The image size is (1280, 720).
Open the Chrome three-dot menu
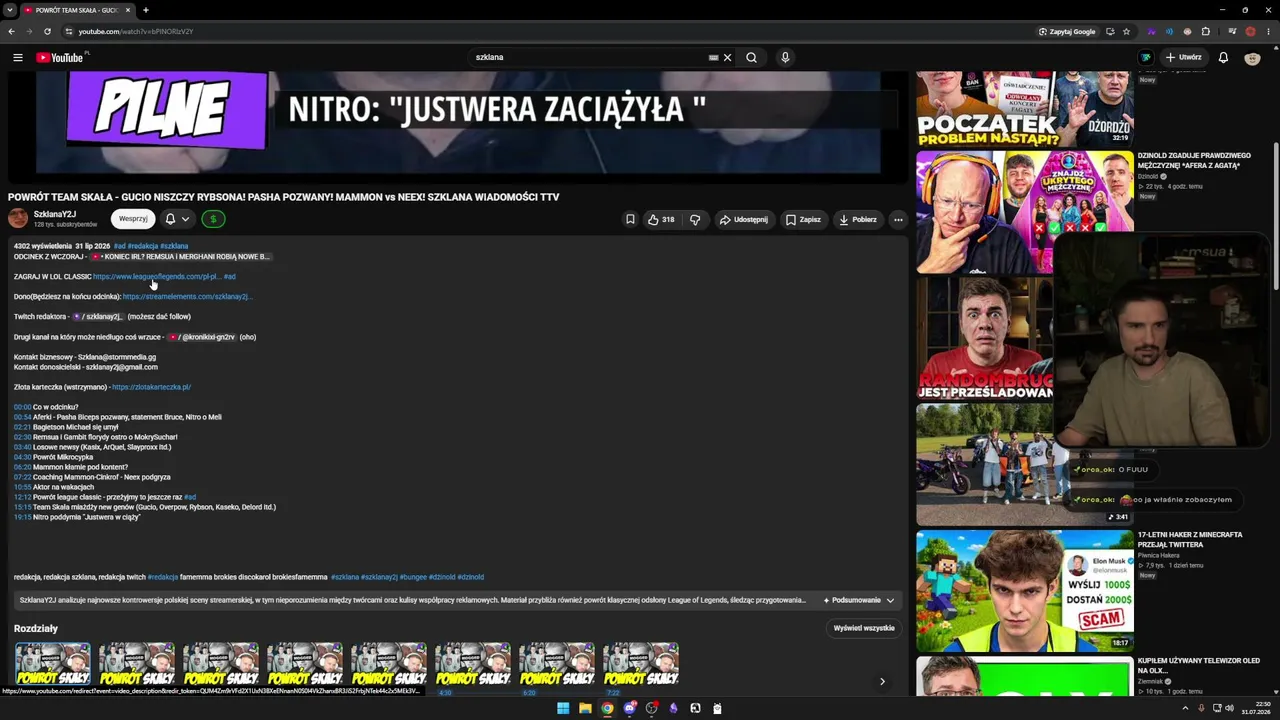(1269, 32)
